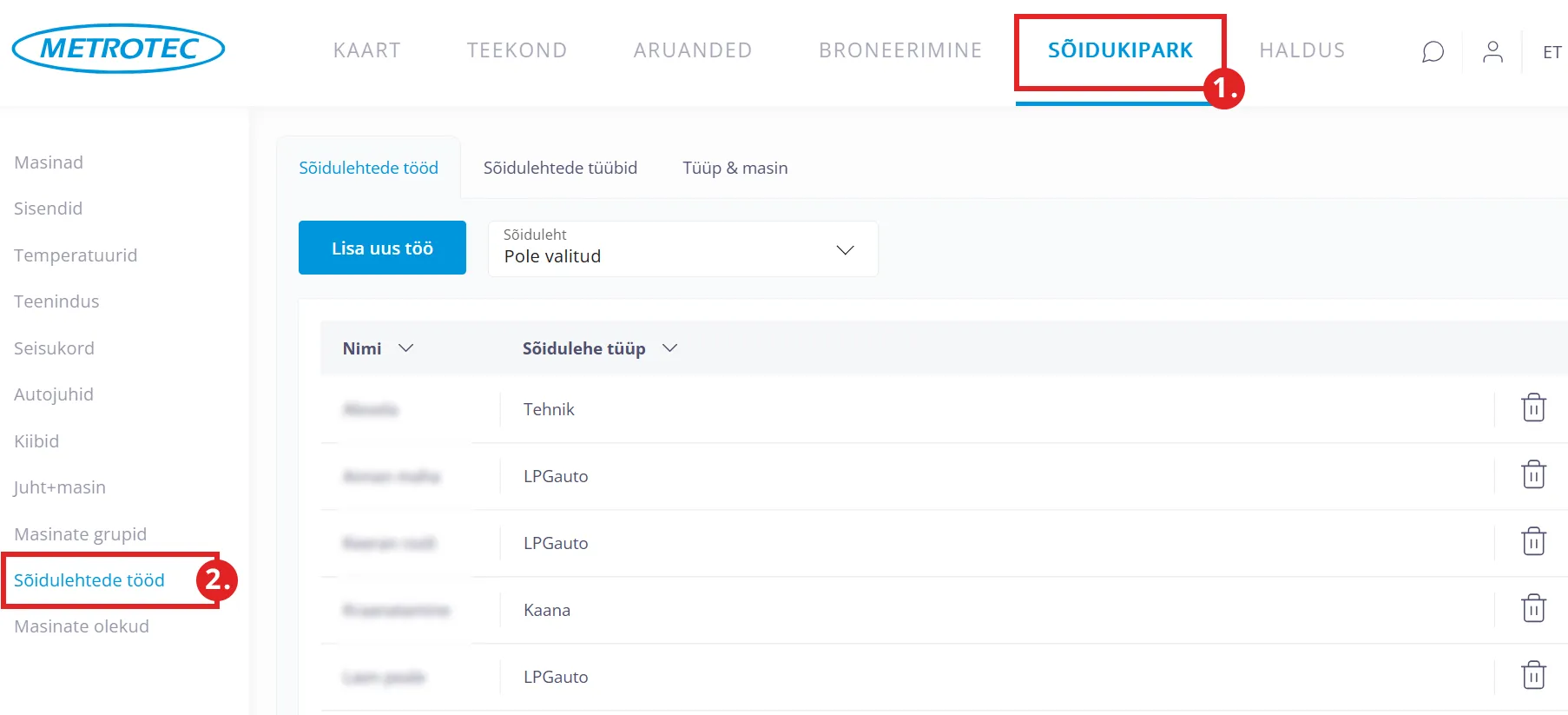
Task: Switch to the Tüüp & masin tab
Action: 735,168
